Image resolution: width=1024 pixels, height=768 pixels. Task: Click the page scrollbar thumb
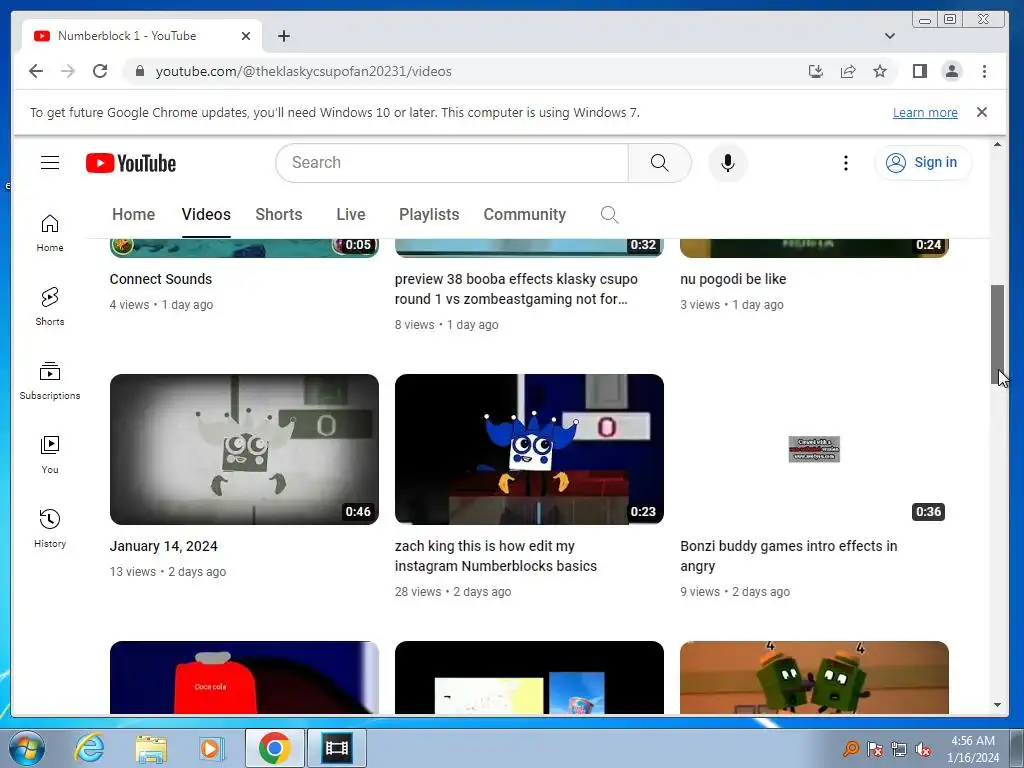click(997, 334)
